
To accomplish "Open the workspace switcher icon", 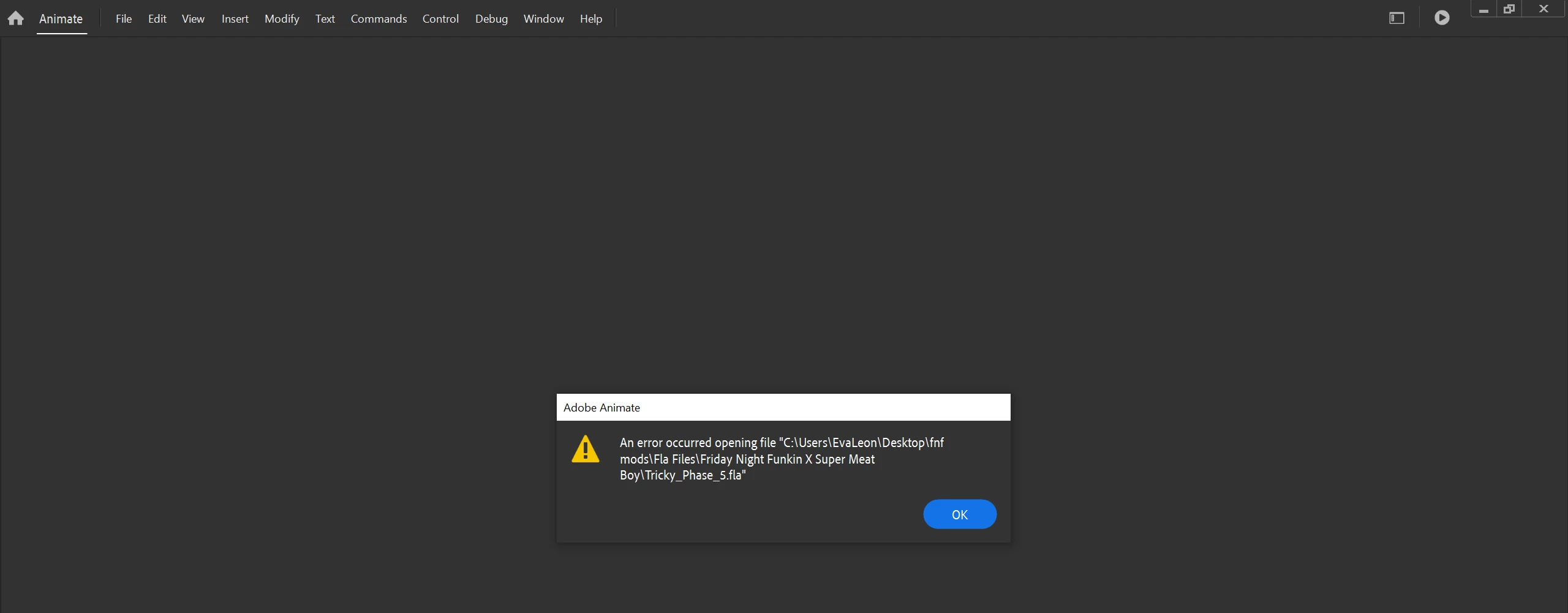I will [1396, 18].
